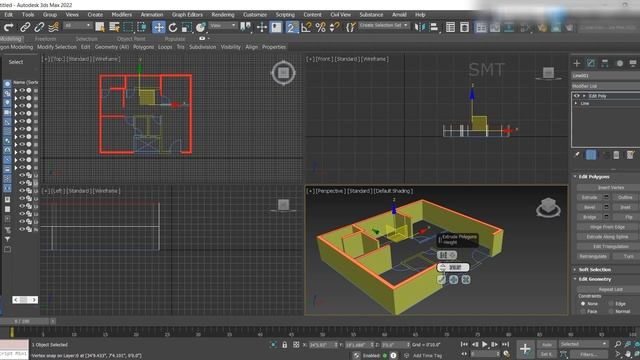Choose Rectangular Selection Region icon

coord(128,27)
